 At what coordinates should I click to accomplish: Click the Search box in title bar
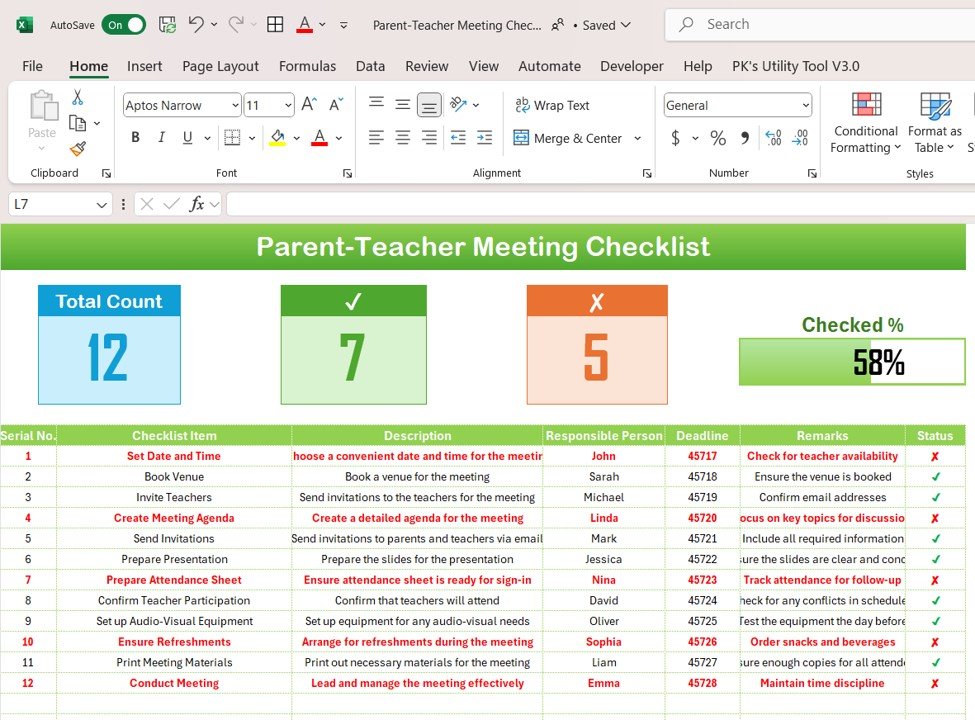pyautogui.click(x=820, y=24)
